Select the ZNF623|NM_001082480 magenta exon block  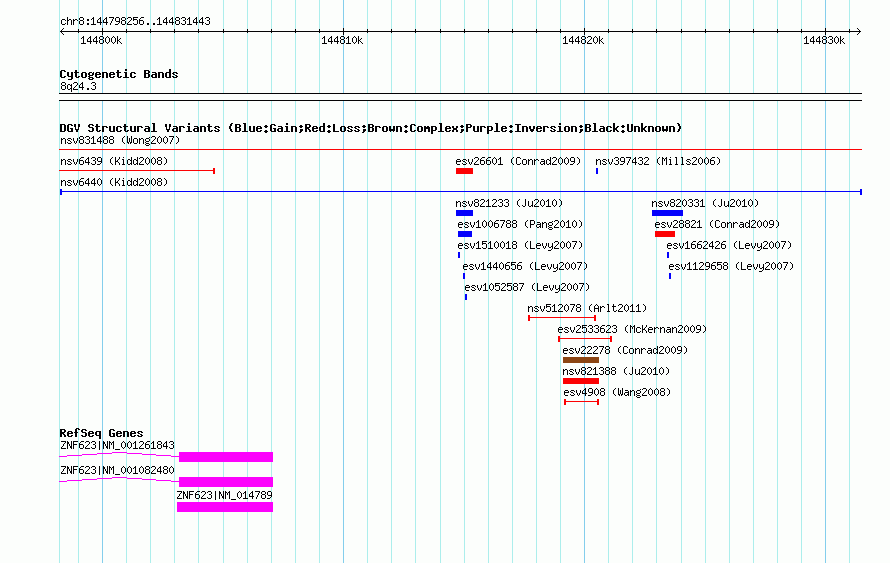point(226,482)
